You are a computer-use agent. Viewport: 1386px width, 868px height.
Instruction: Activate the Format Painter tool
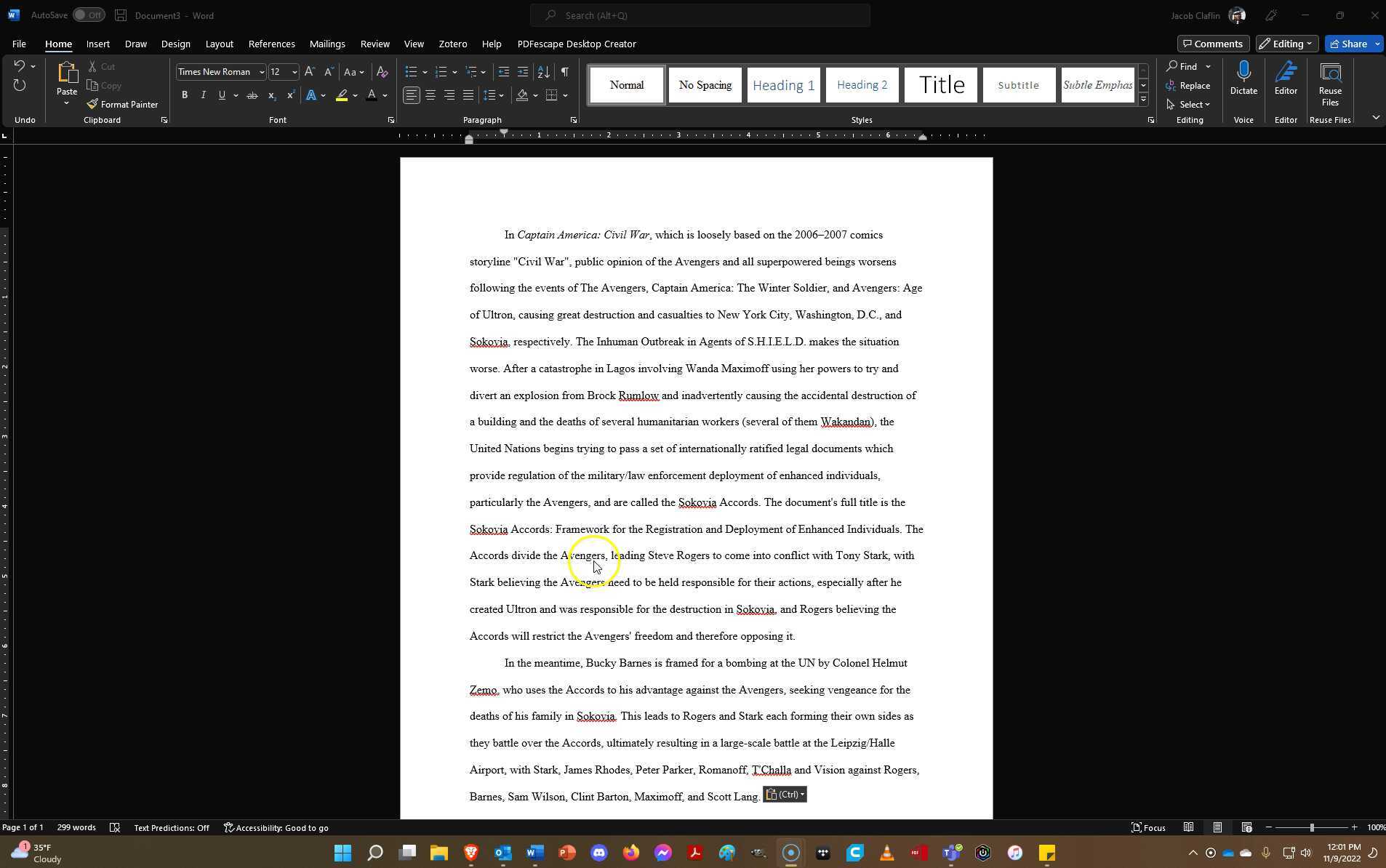pos(122,104)
